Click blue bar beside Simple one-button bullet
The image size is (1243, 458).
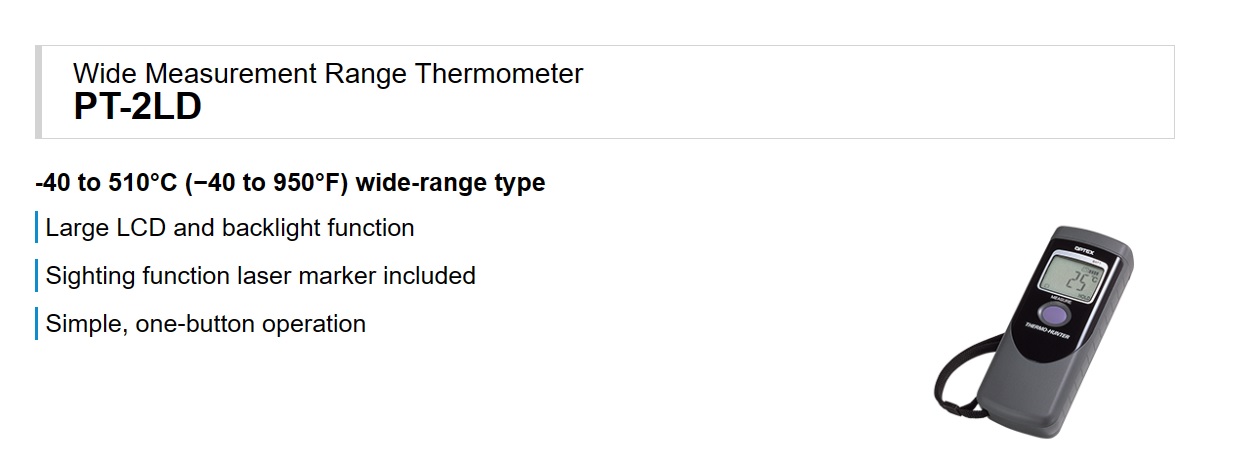click(x=36, y=324)
